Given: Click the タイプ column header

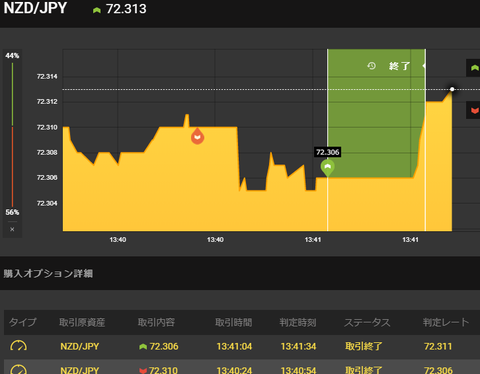Looking at the screenshot, I should (x=23, y=322).
